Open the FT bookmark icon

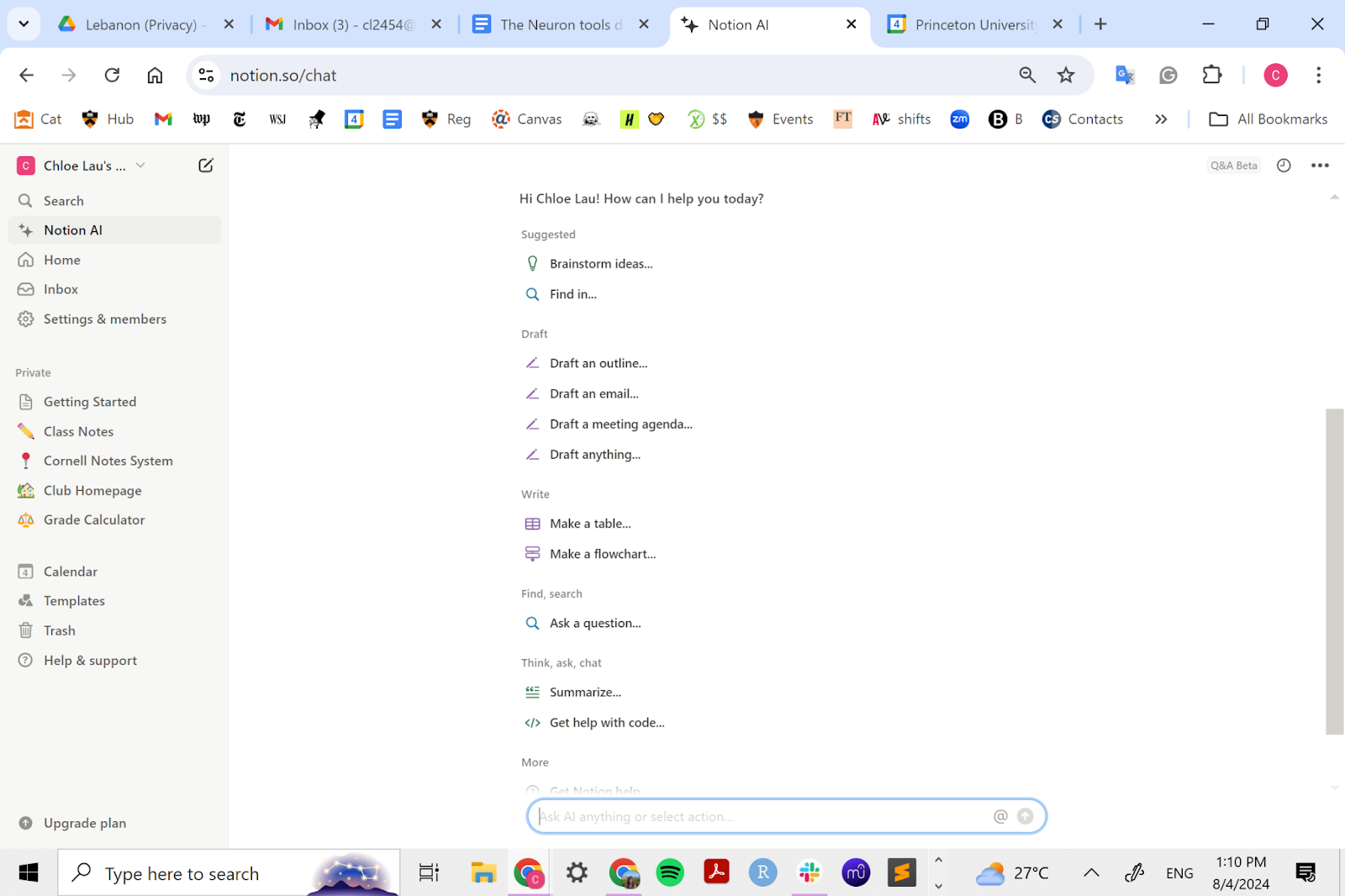click(x=843, y=119)
